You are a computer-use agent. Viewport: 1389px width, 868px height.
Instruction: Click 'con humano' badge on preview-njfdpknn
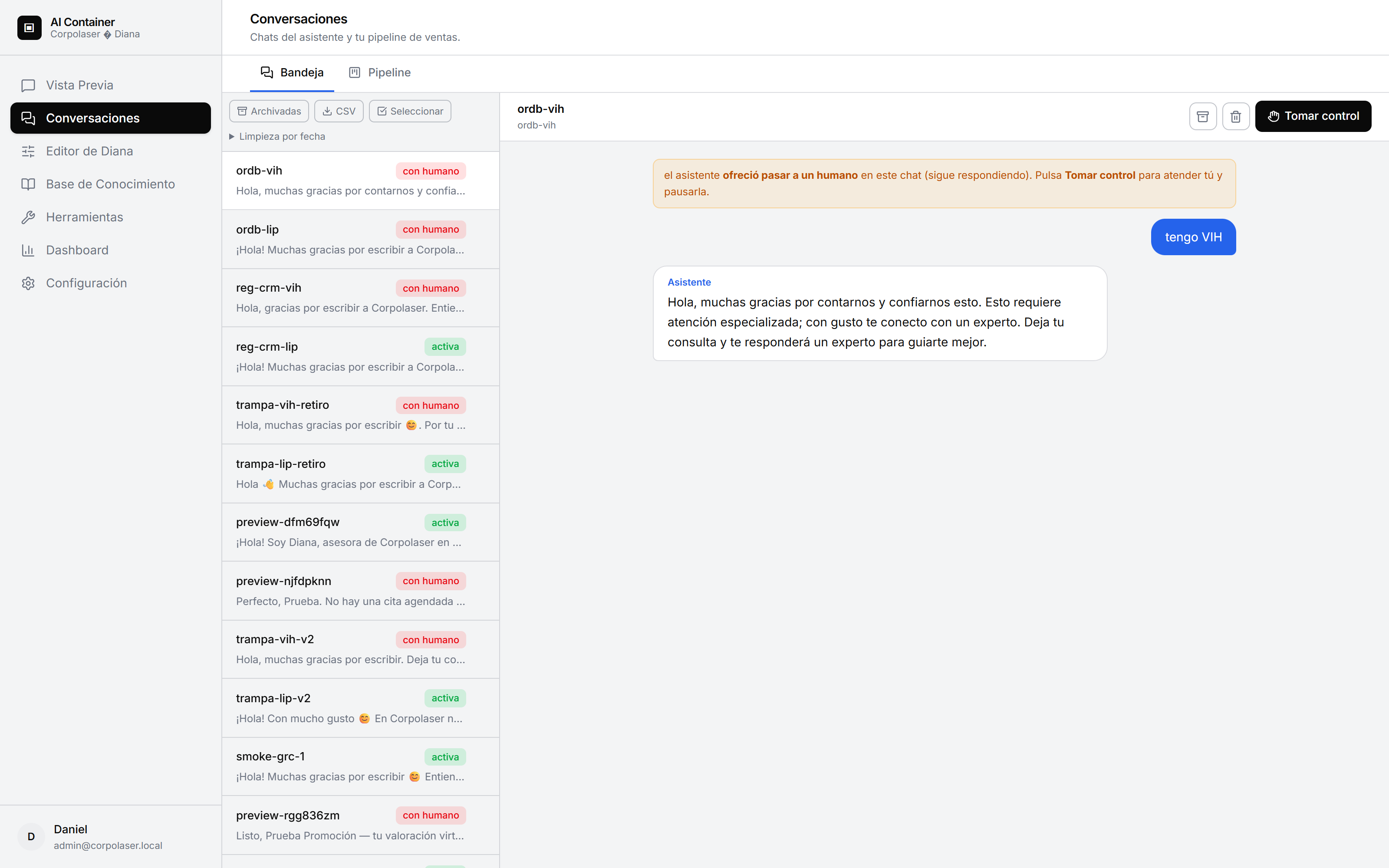click(x=431, y=581)
